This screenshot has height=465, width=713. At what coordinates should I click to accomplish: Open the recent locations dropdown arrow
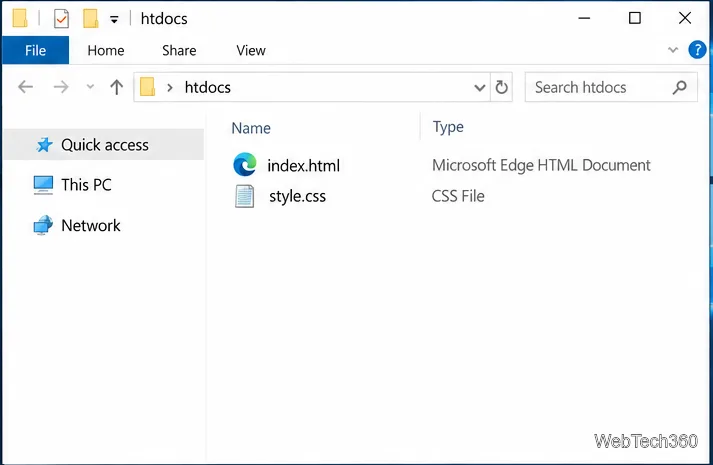(90, 87)
